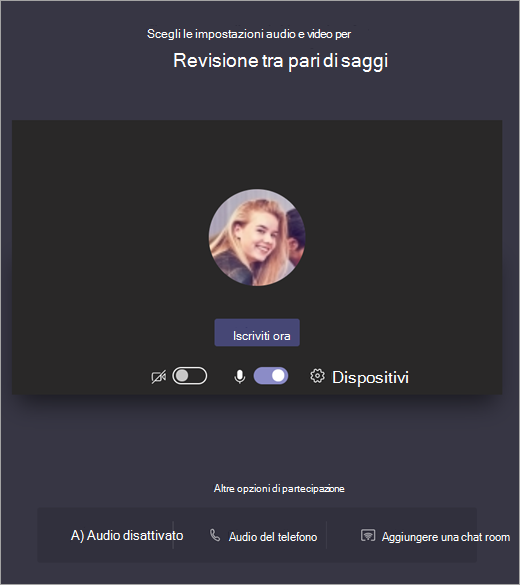Toggle the camera switch on
Viewport: 520px width, 585px height.
189,376
